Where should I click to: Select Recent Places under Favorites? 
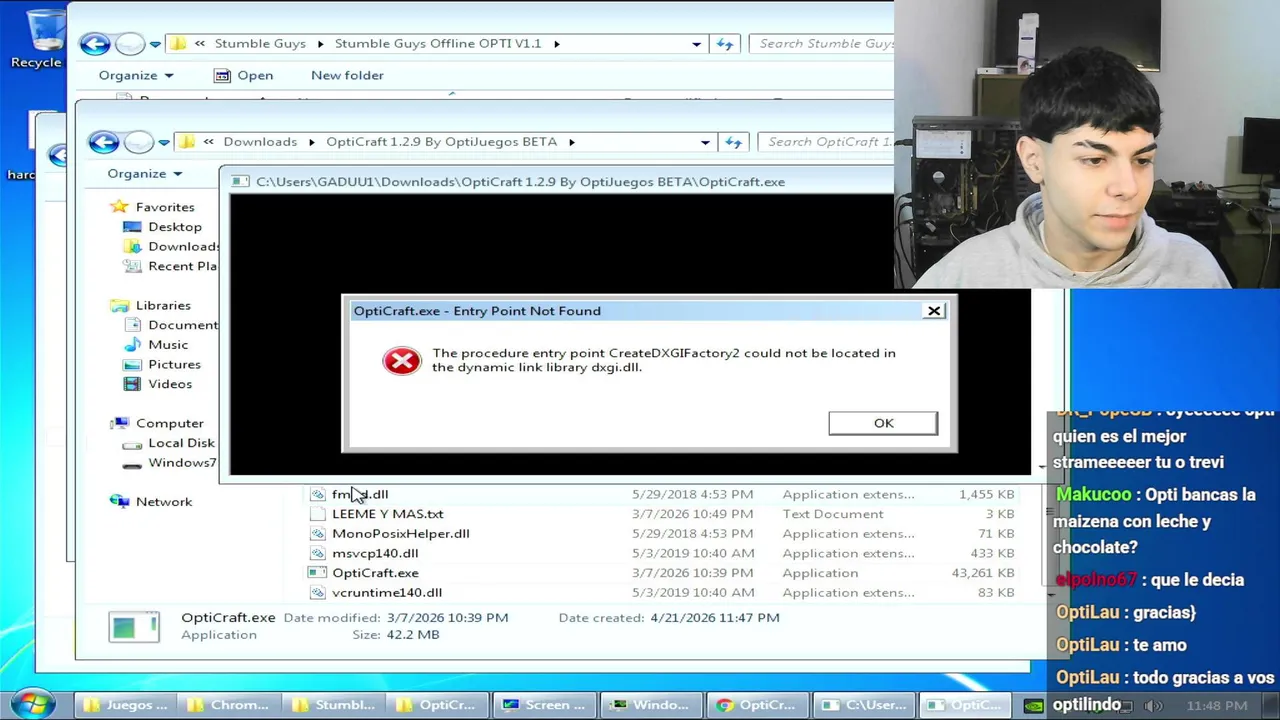tap(169, 266)
